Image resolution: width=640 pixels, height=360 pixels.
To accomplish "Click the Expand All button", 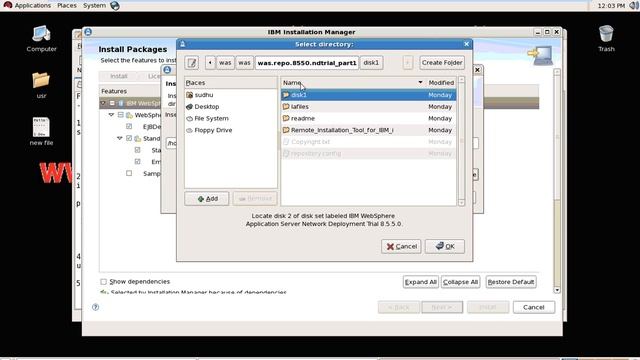I will [420, 282].
